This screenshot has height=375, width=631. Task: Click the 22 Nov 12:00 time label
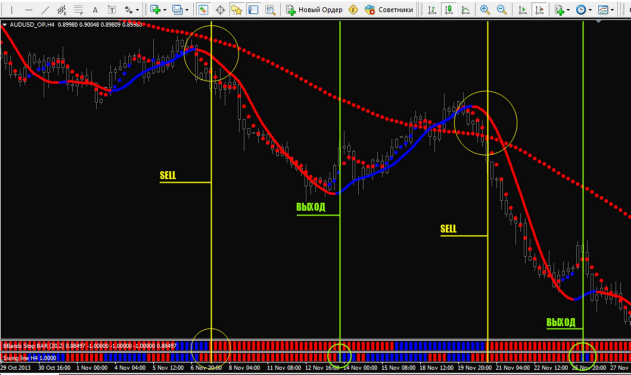point(551,368)
